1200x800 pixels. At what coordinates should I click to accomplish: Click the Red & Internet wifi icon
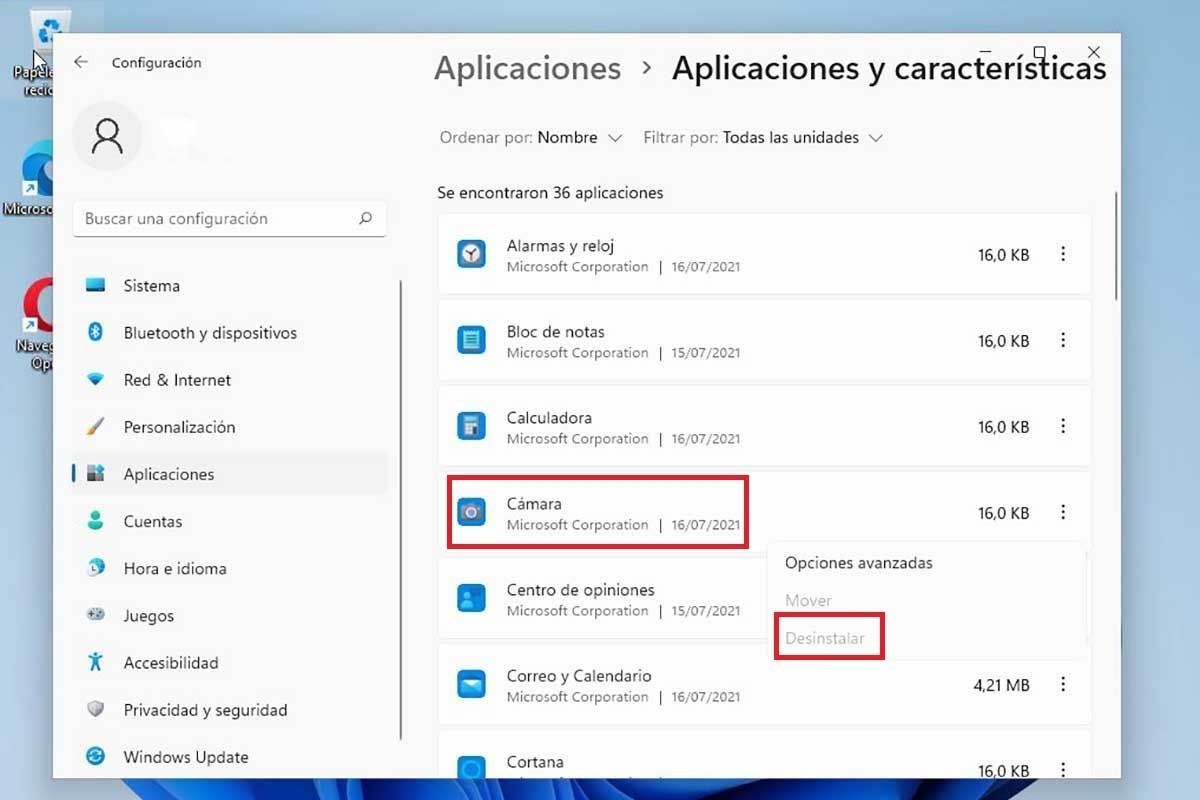point(96,380)
